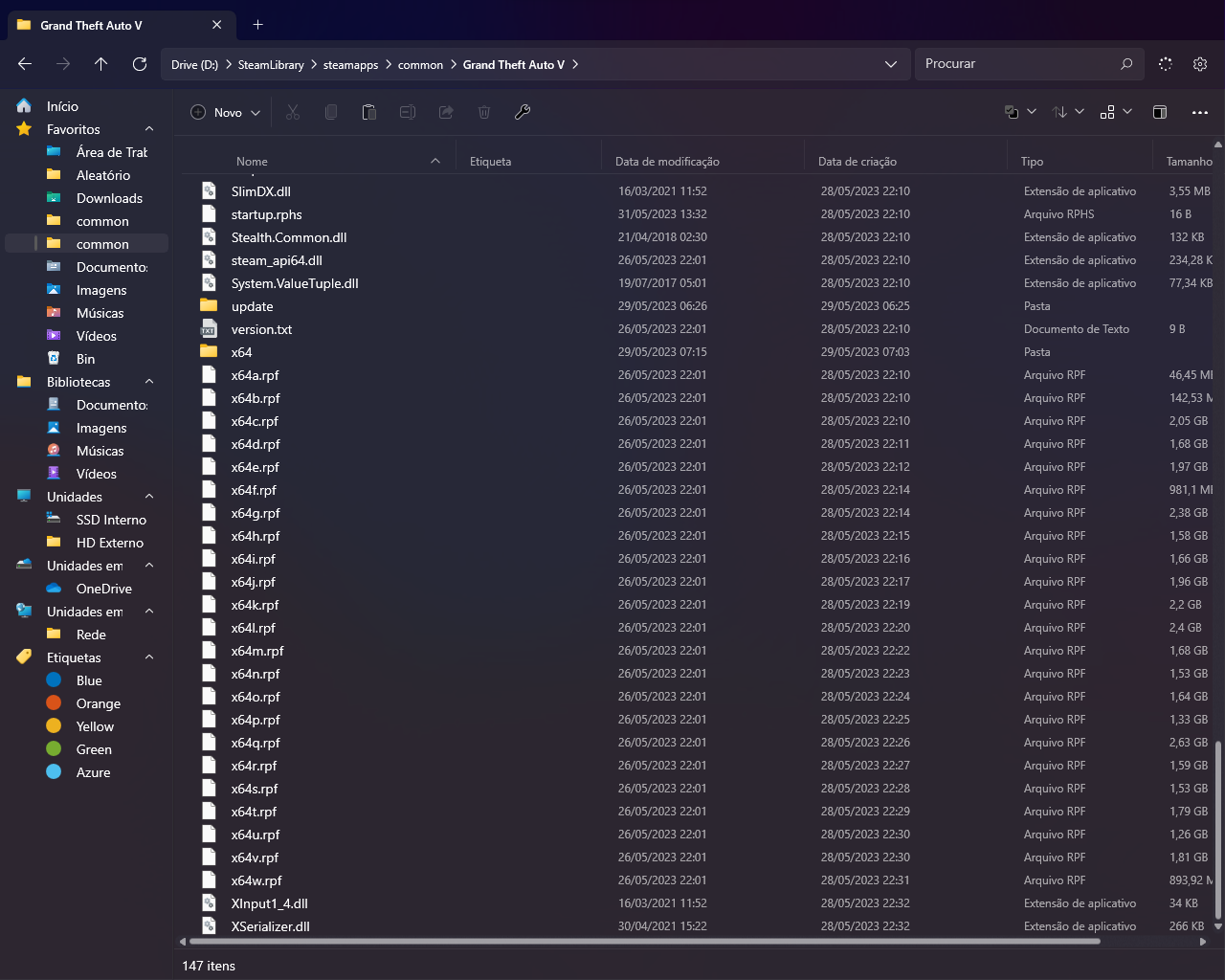Open properties wrench icon
Viewport: 1225px width, 980px height.
coord(523,112)
